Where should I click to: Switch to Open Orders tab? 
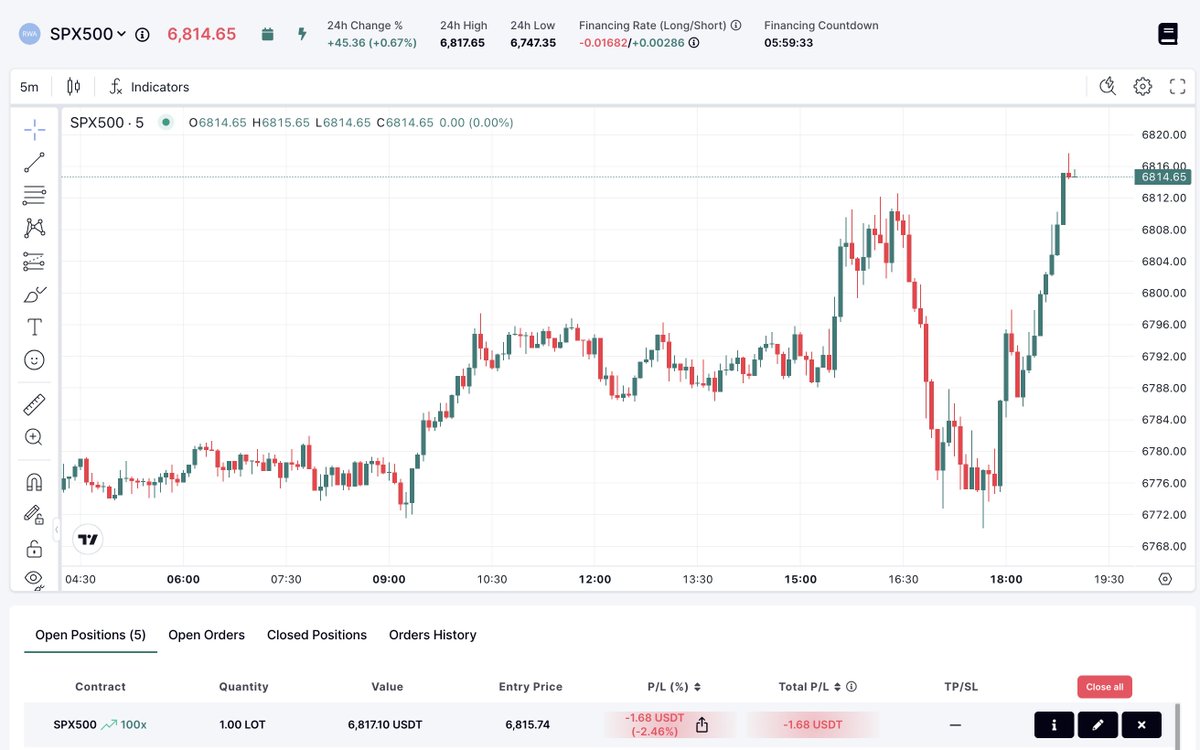point(206,635)
